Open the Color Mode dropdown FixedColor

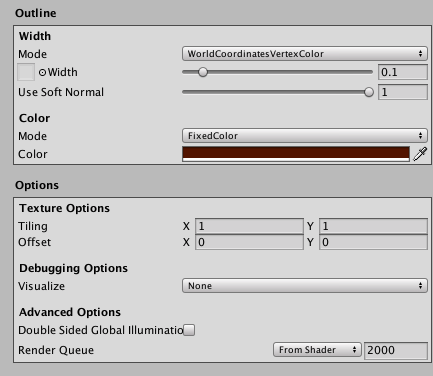point(305,136)
